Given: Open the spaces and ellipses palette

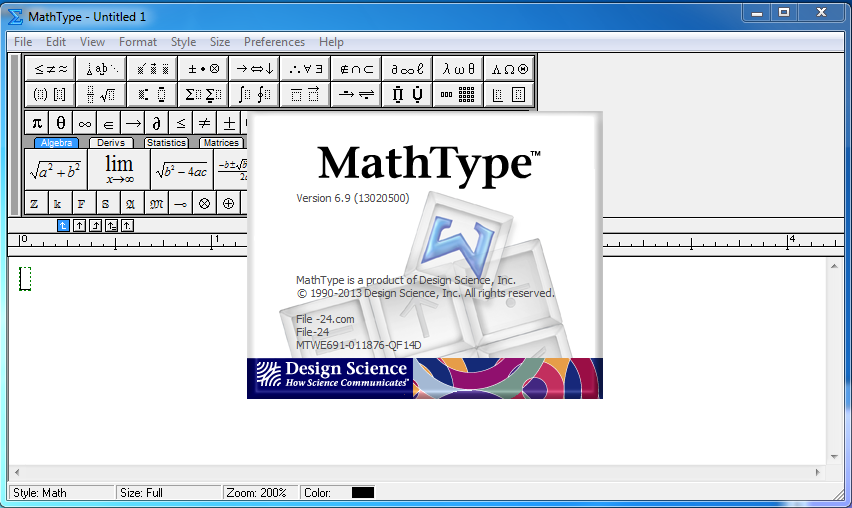Looking at the screenshot, I should tap(102, 68).
